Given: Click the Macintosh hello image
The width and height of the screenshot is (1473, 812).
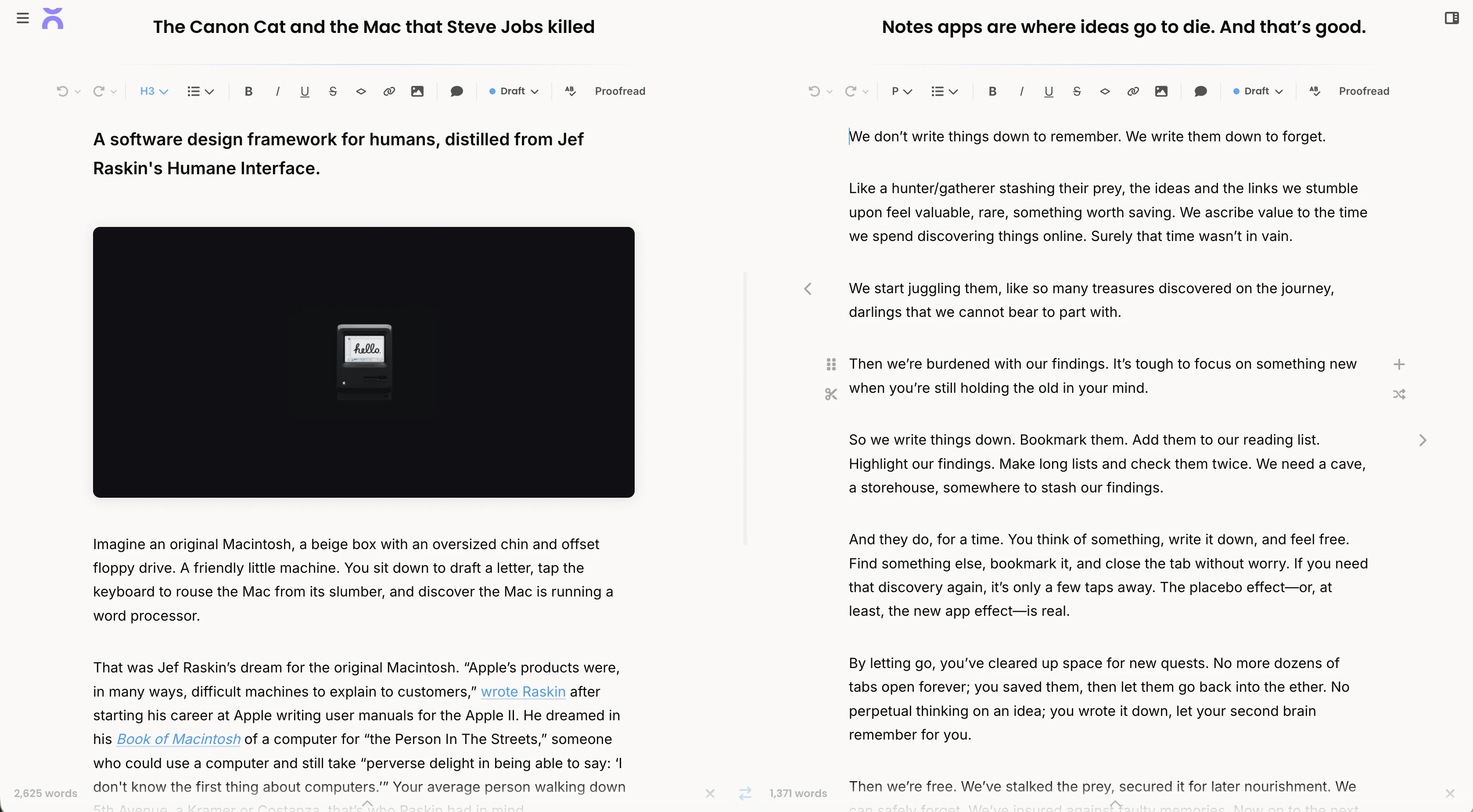Looking at the screenshot, I should [364, 362].
